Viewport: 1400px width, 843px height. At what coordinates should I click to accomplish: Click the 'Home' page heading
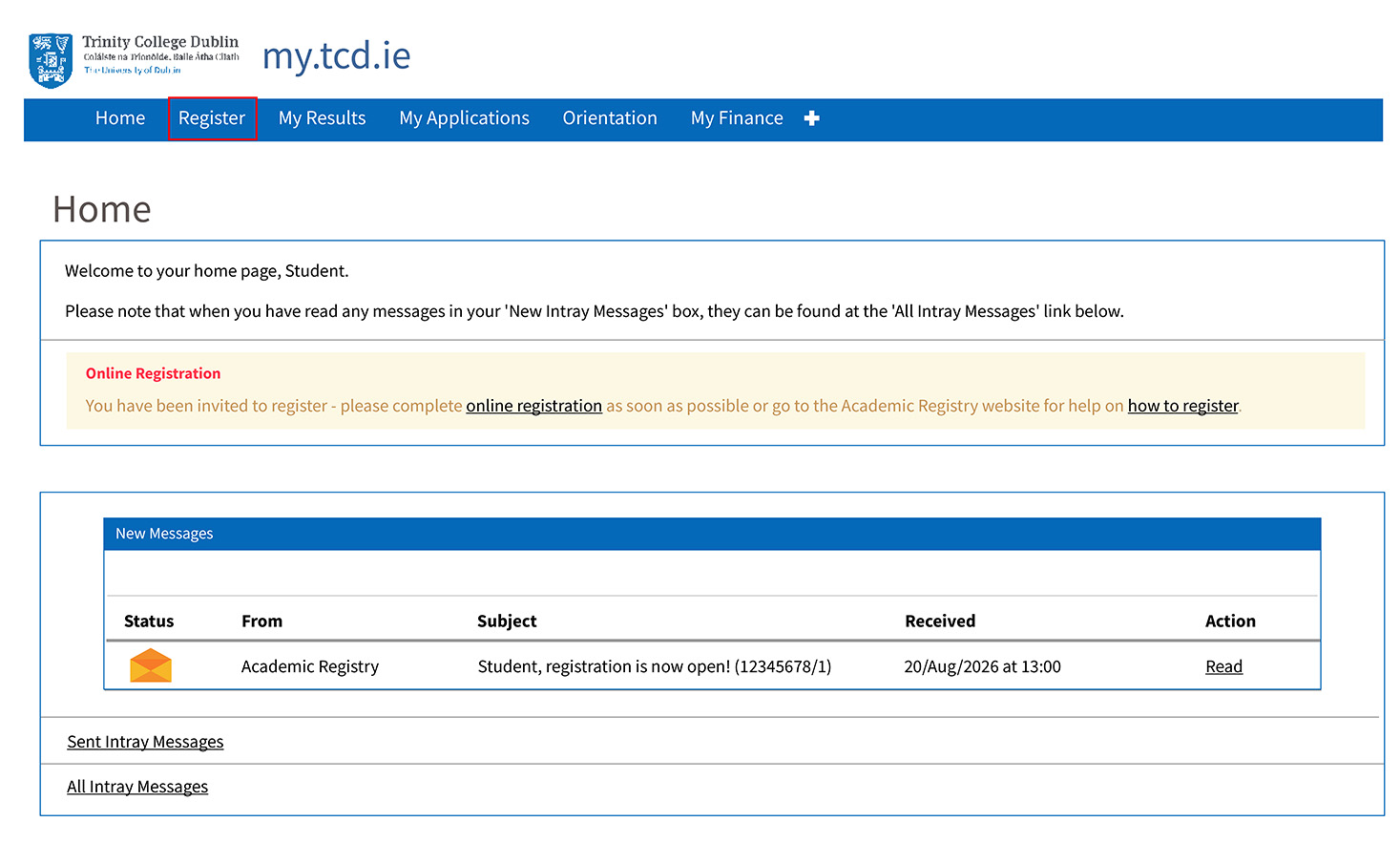(x=102, y=209)
